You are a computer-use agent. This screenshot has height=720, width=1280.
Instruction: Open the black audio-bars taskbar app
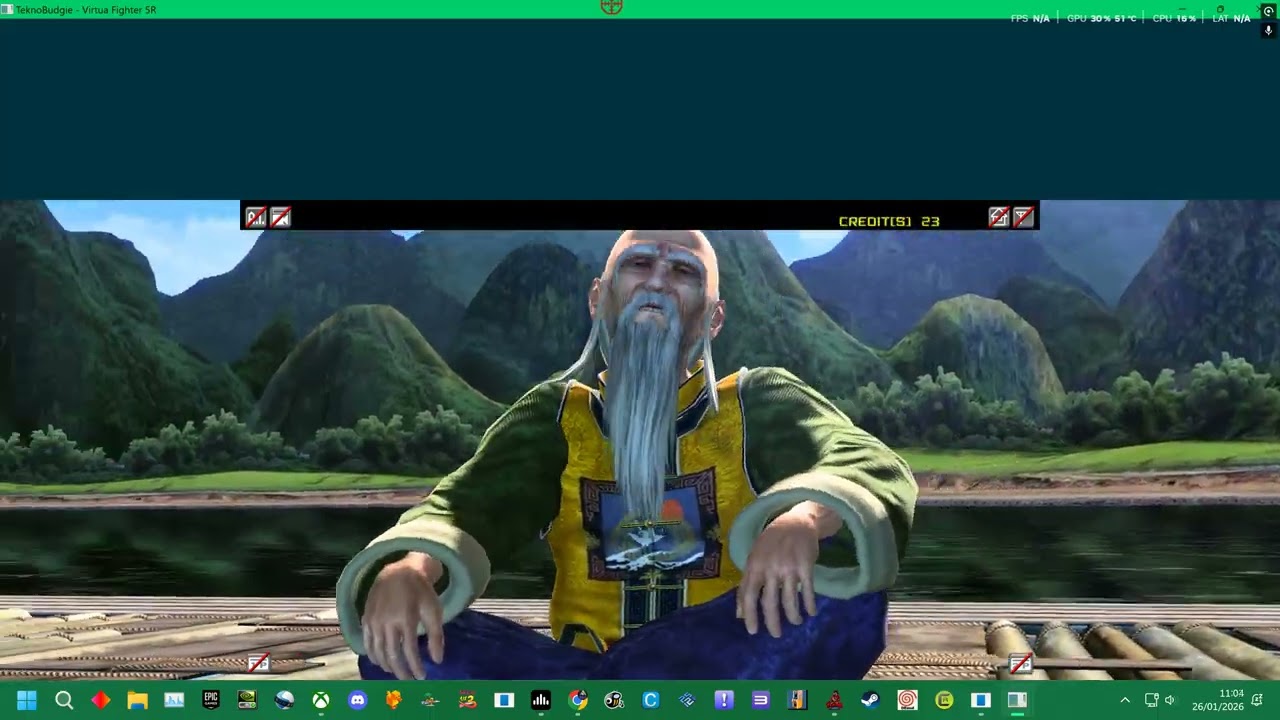541,700
